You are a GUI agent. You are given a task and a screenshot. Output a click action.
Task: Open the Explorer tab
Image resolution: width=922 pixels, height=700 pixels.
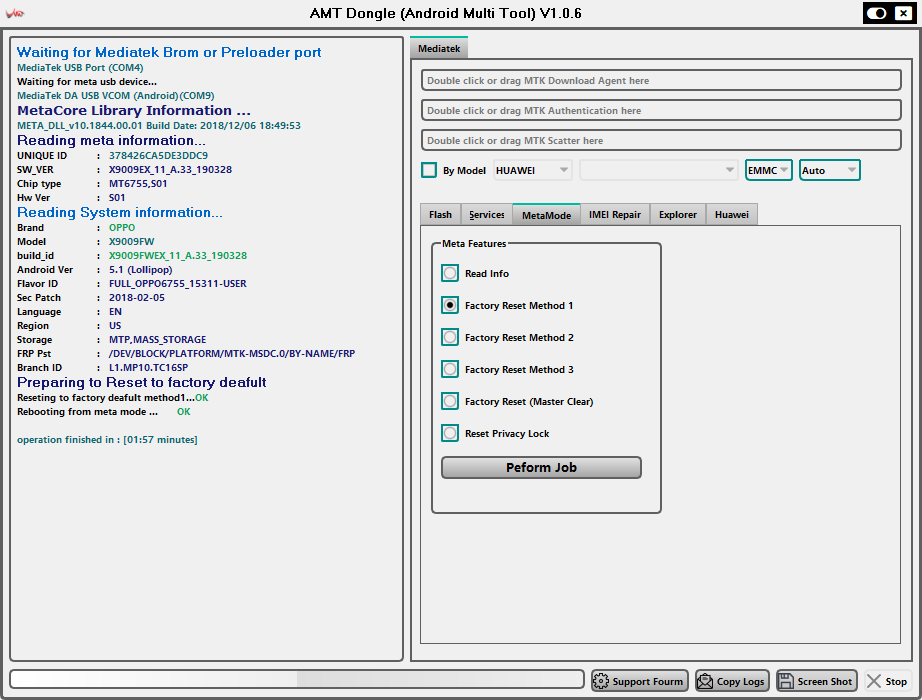coord(677,215)
